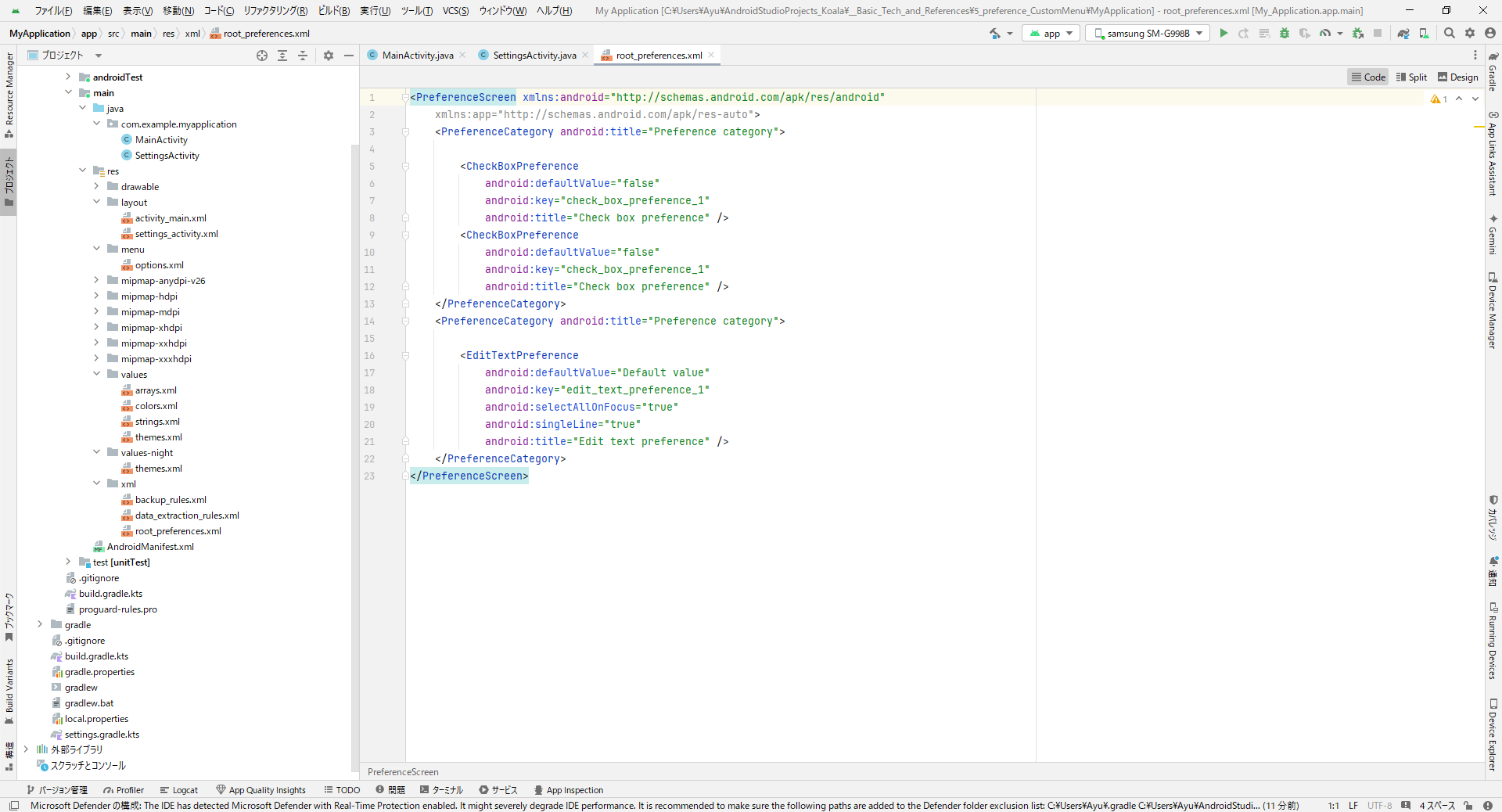Image resolution: width=1502 pixels, height=812 pixels.
Task: Switch editor to Split view mode
Action: [1411, 77]
